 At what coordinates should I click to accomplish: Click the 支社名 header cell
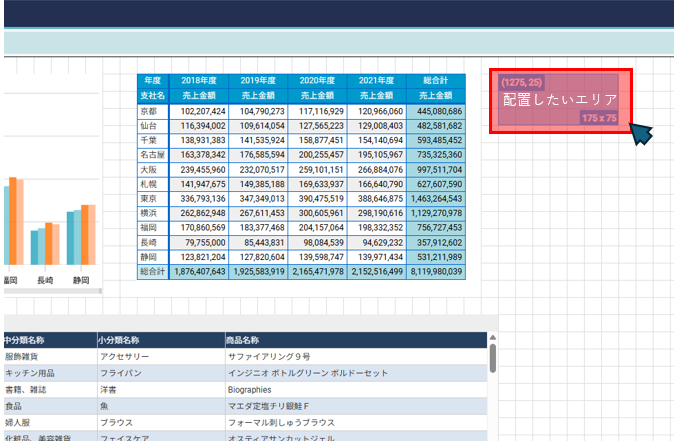pyautogui.click(x=152, y=95)
